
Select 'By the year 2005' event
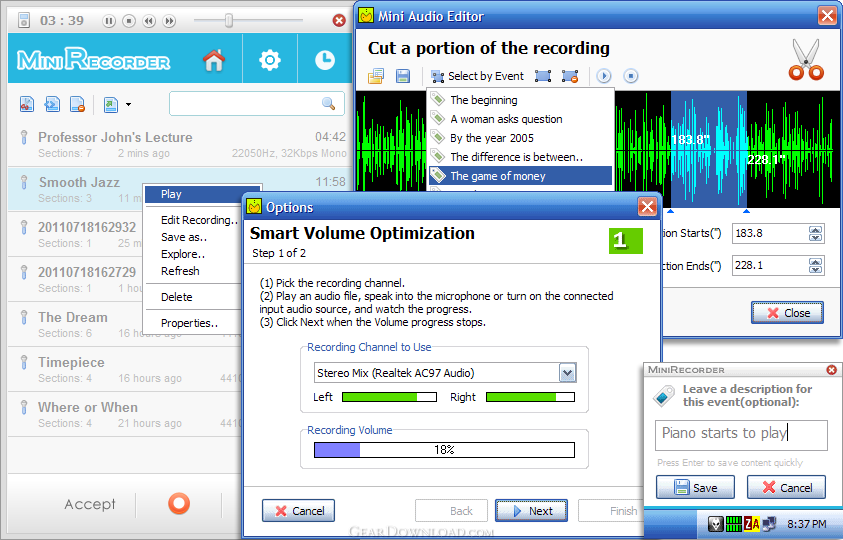tap(520, 138)
